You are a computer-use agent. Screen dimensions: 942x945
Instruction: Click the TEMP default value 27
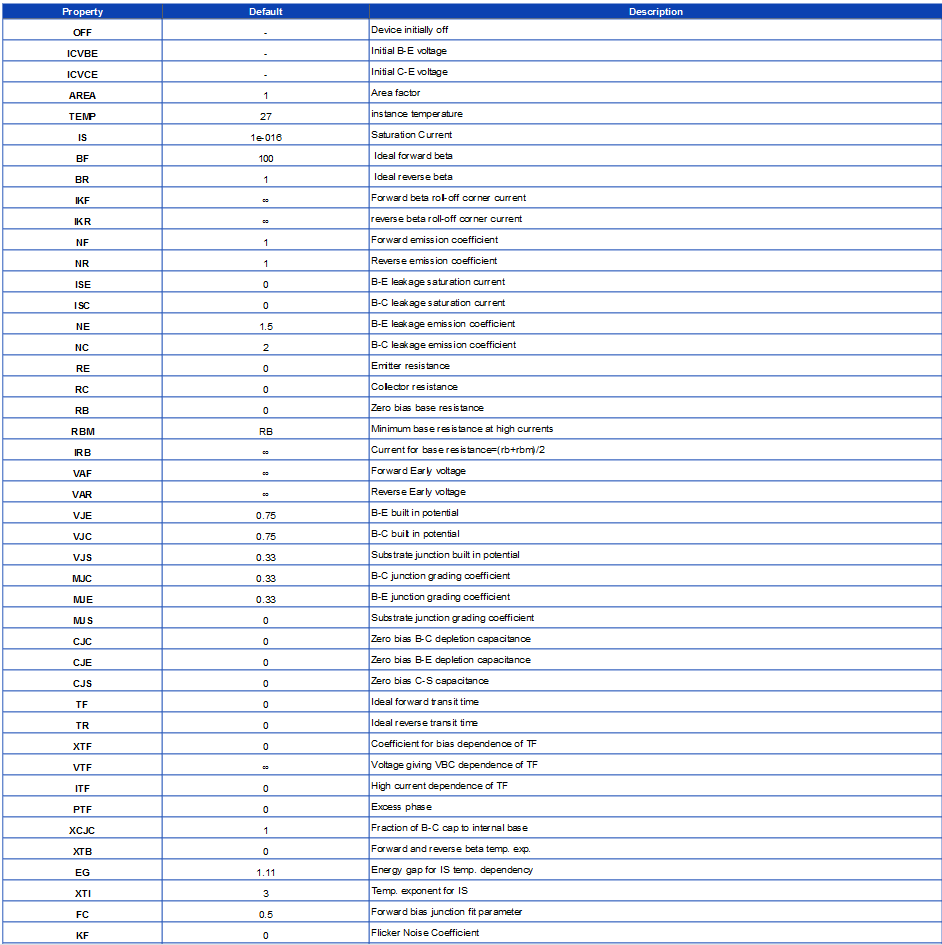[x=266, y=116]
